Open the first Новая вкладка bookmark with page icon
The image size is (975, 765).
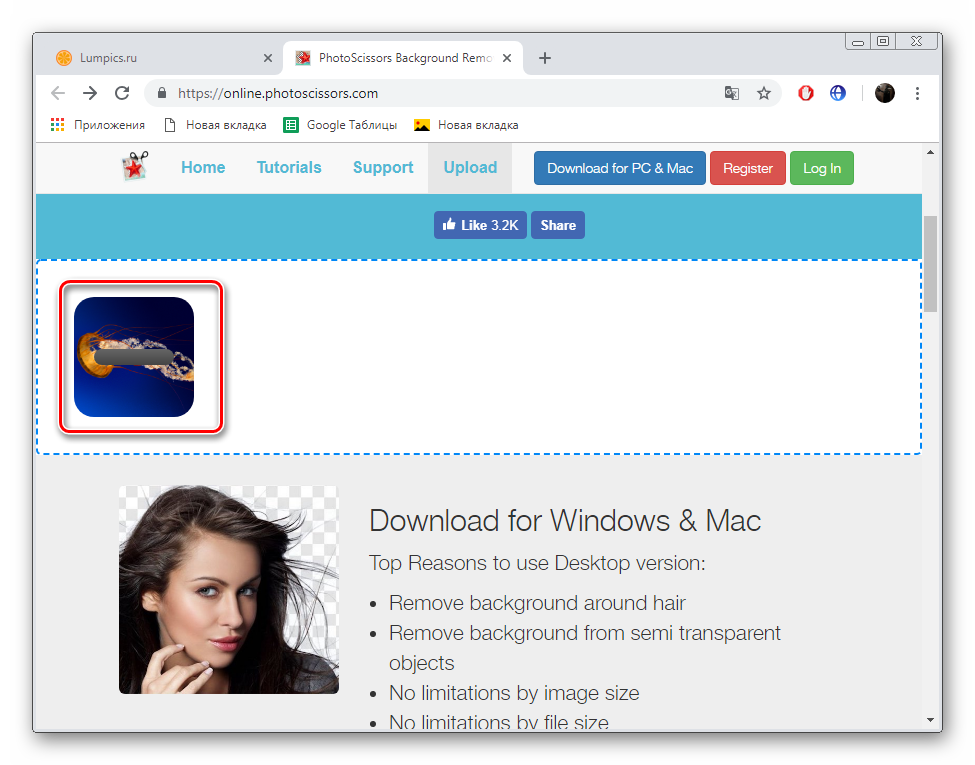pyautogui.click(x=215, y=125)
